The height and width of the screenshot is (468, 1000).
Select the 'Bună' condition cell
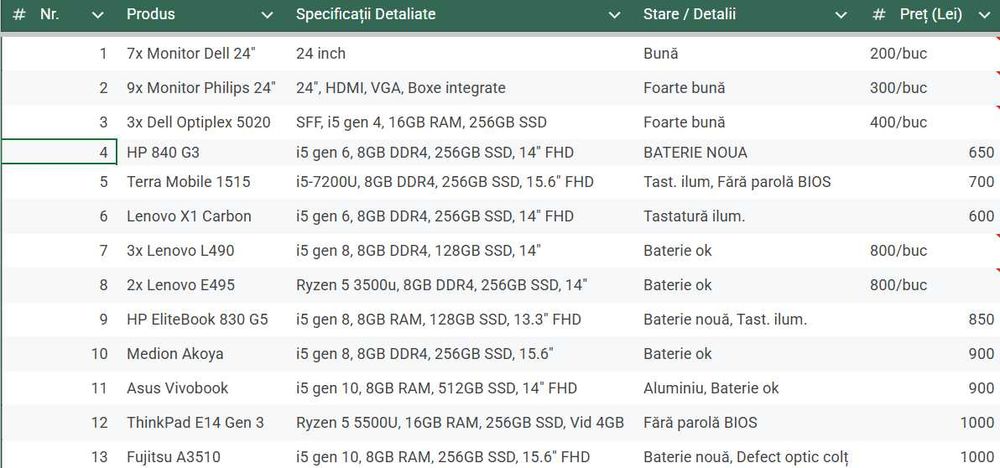[x=661, y=54]
